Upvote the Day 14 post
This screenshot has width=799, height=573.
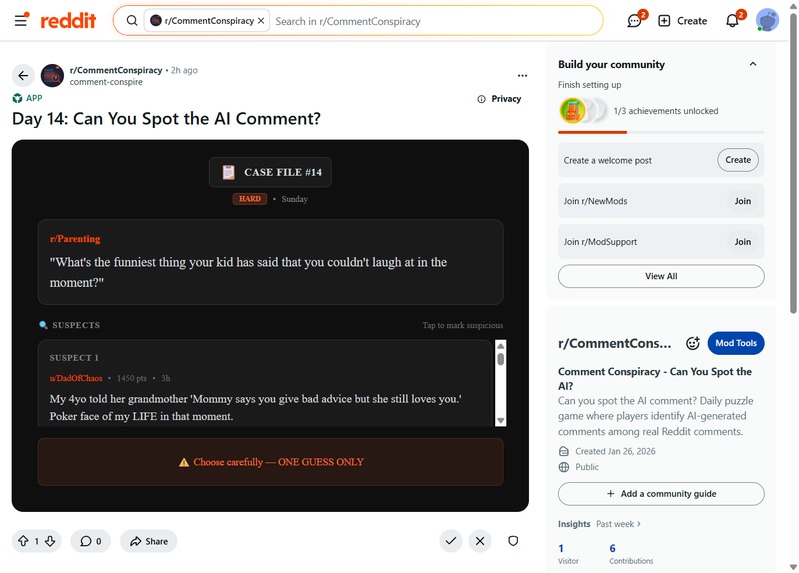(23, 541)
